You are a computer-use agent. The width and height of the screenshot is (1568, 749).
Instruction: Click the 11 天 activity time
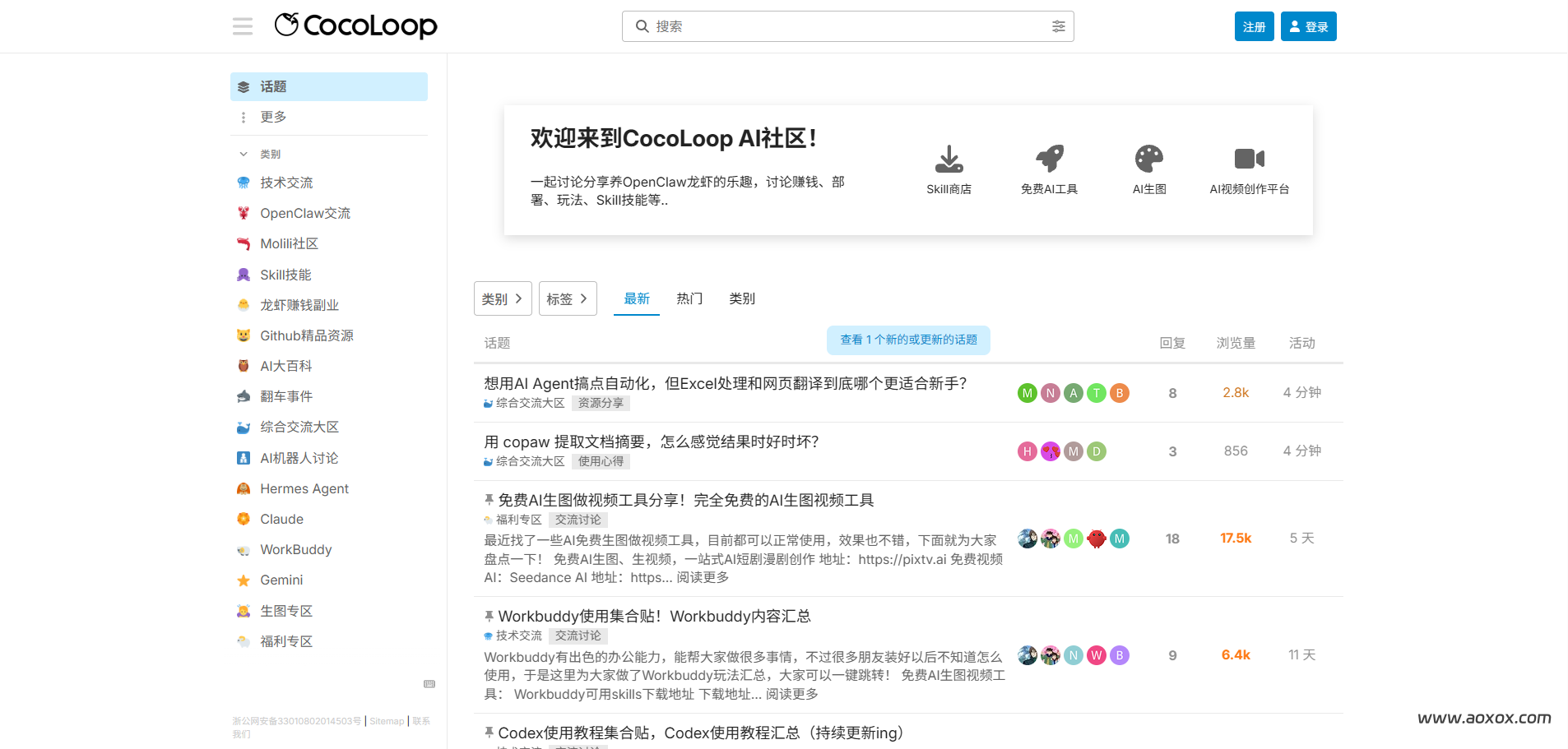[1301, 655]
